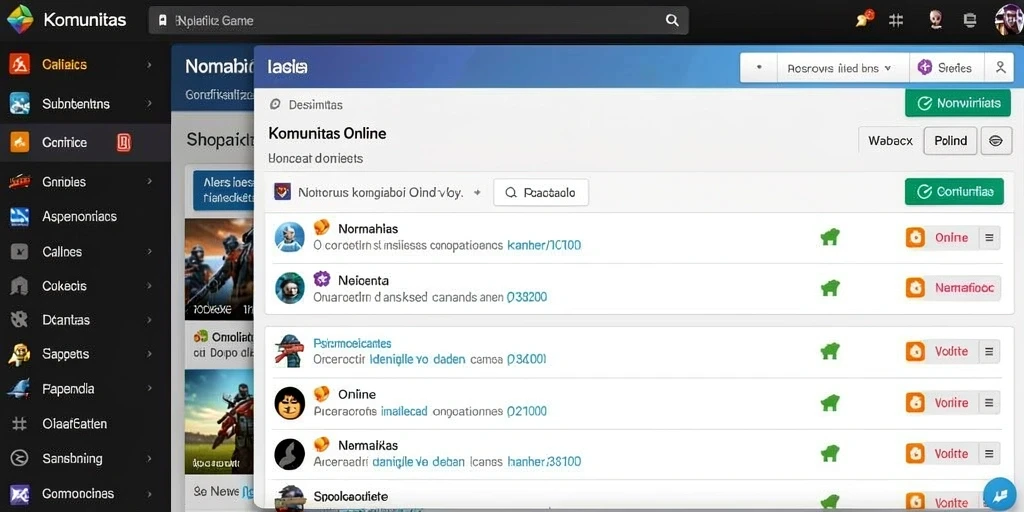
Task: Open the user profile avatar
Action: pyautogui.click(x=1008, y=20)
